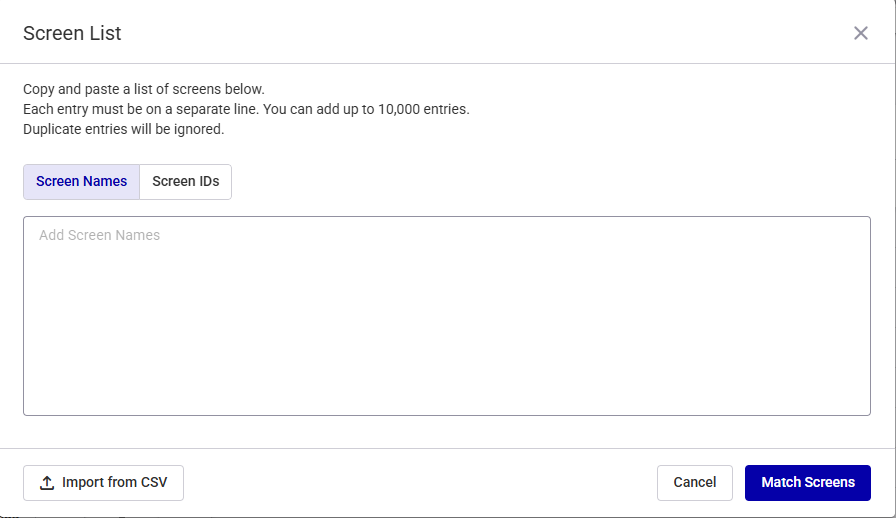Click the Import from CSV button
896x518 pixels.
[x=103, y=483]
